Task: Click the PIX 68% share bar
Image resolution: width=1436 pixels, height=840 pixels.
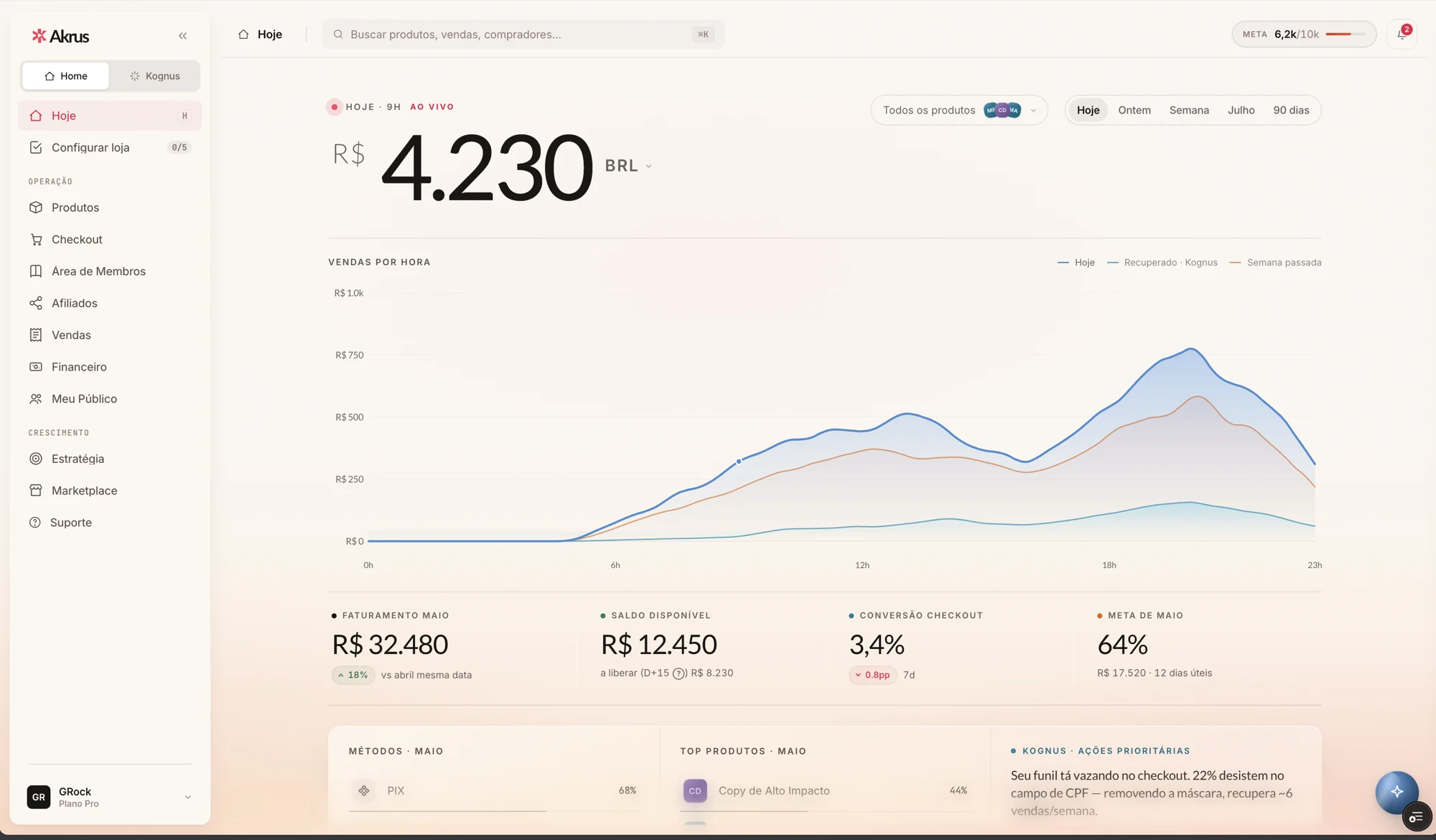Action: click(x=495, y=811)
